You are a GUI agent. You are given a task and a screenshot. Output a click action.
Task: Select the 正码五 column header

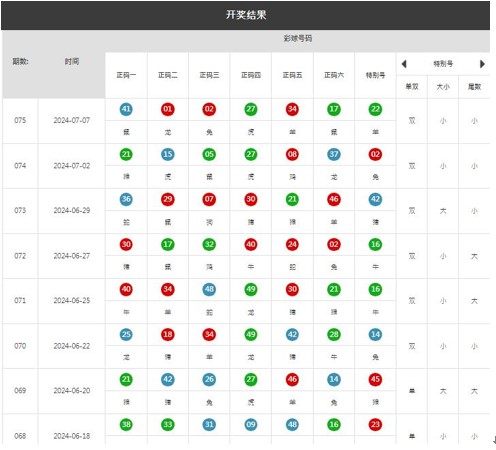(292, 75)
